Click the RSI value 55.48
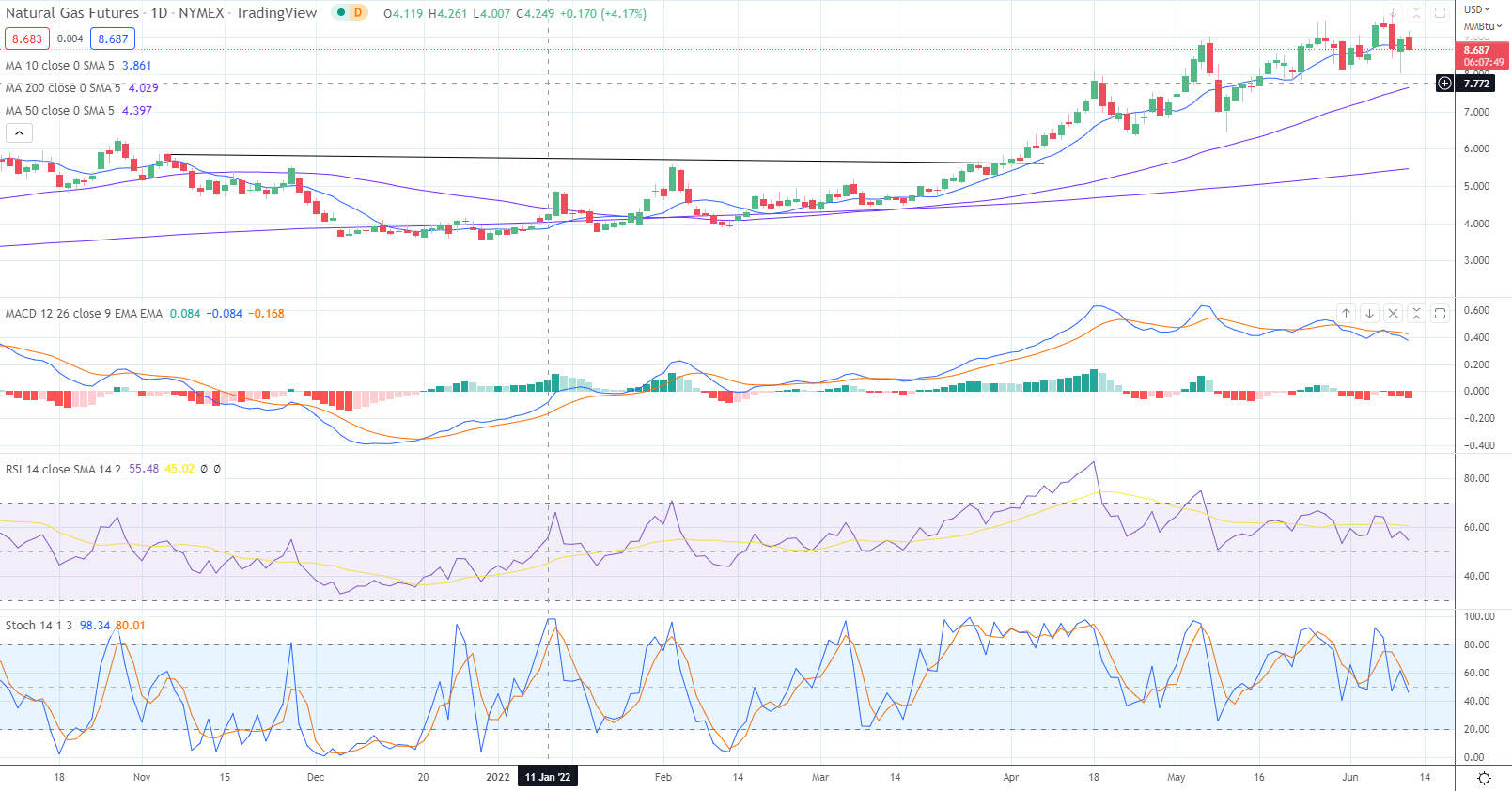The image size is (1512, 791). coord(144,469)
